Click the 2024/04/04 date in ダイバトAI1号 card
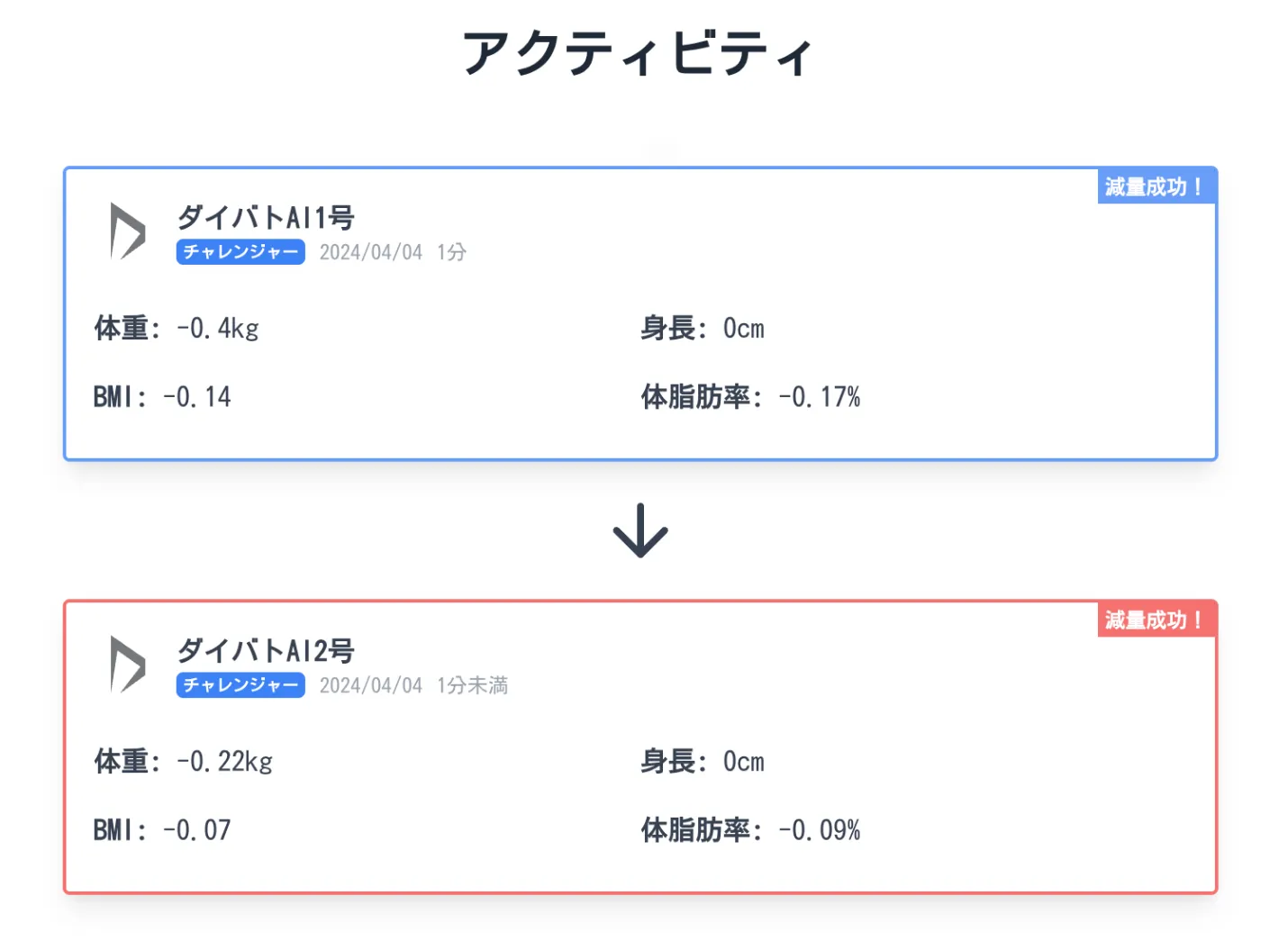Viewport: 1288px width, 950px height. tap(370, 252)
